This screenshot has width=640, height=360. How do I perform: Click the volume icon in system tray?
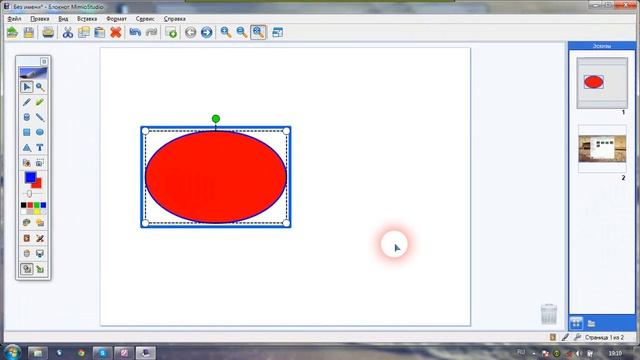[x=579, y=353]
